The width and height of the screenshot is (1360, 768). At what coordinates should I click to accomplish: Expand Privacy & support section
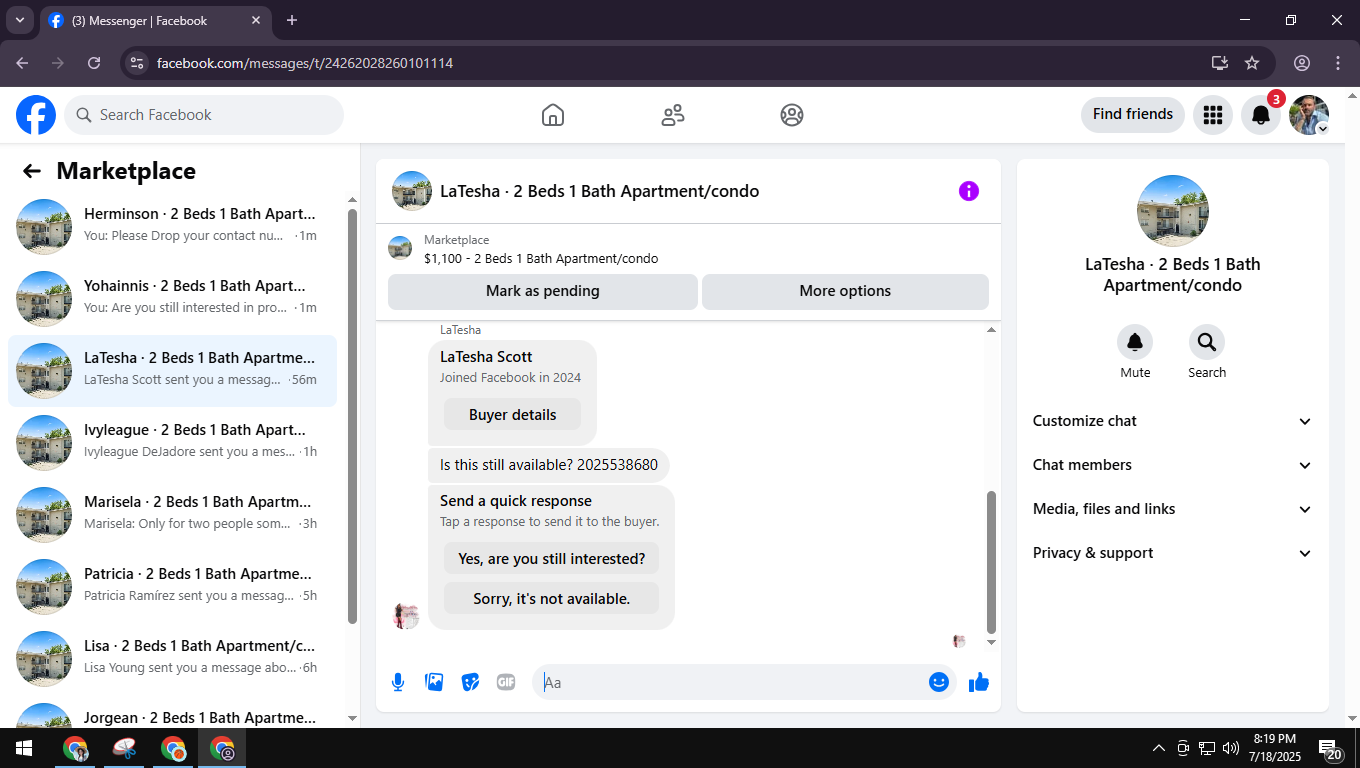tap(1172, 553)
